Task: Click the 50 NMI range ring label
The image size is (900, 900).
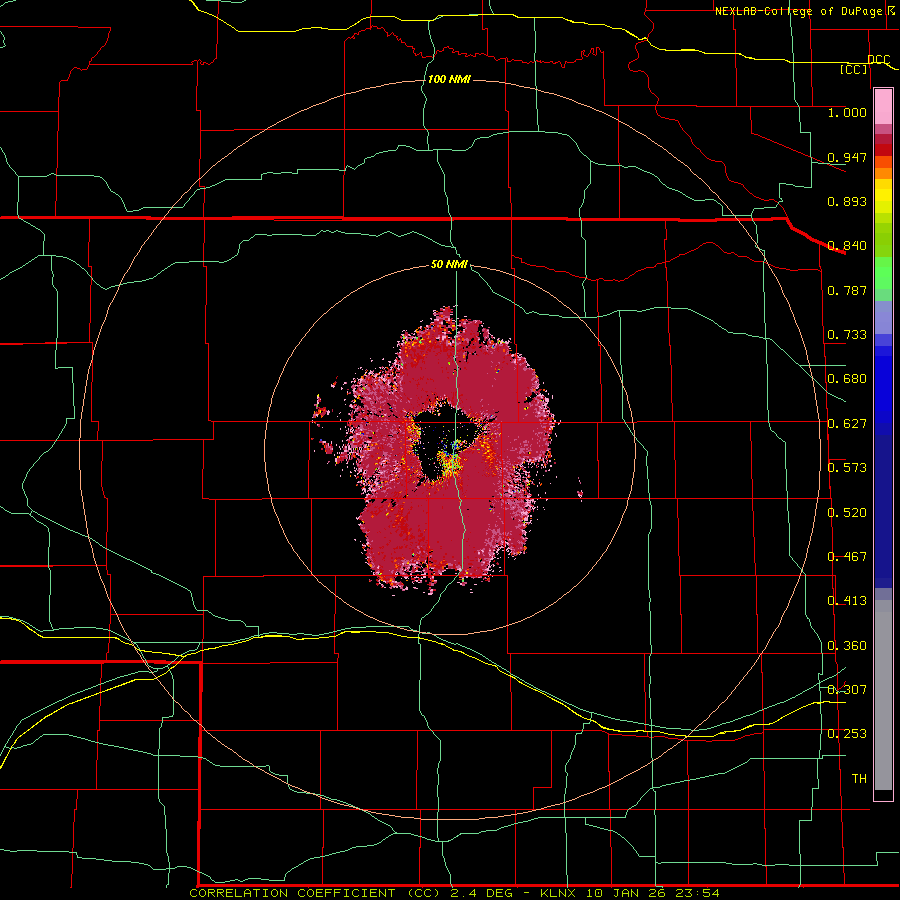Action: (449, 265)
